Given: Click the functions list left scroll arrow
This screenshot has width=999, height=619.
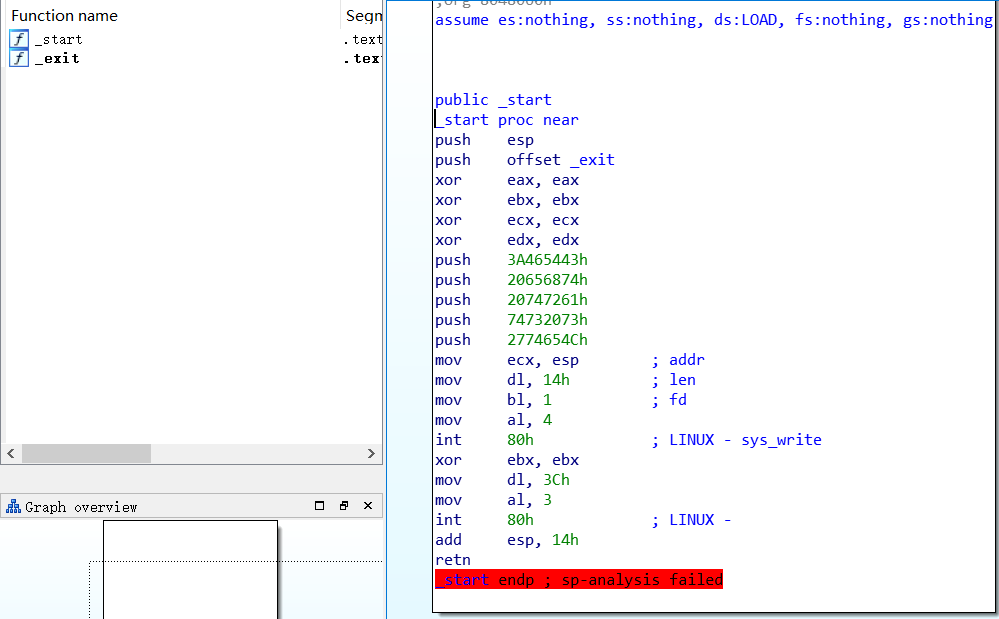Looking at the screenshot, I should tap(11, 453).
